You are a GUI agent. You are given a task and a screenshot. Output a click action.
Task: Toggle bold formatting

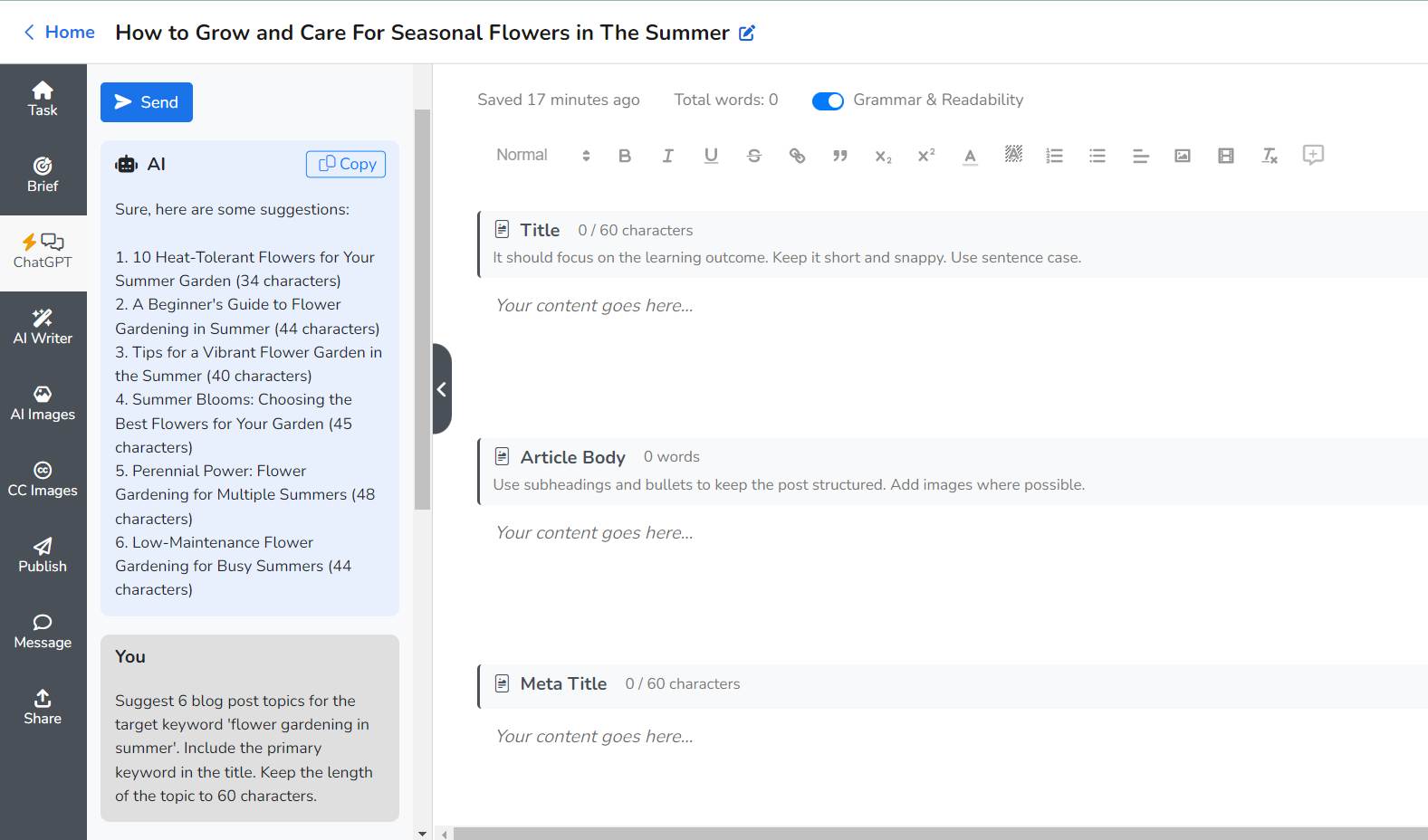[624, 155]
